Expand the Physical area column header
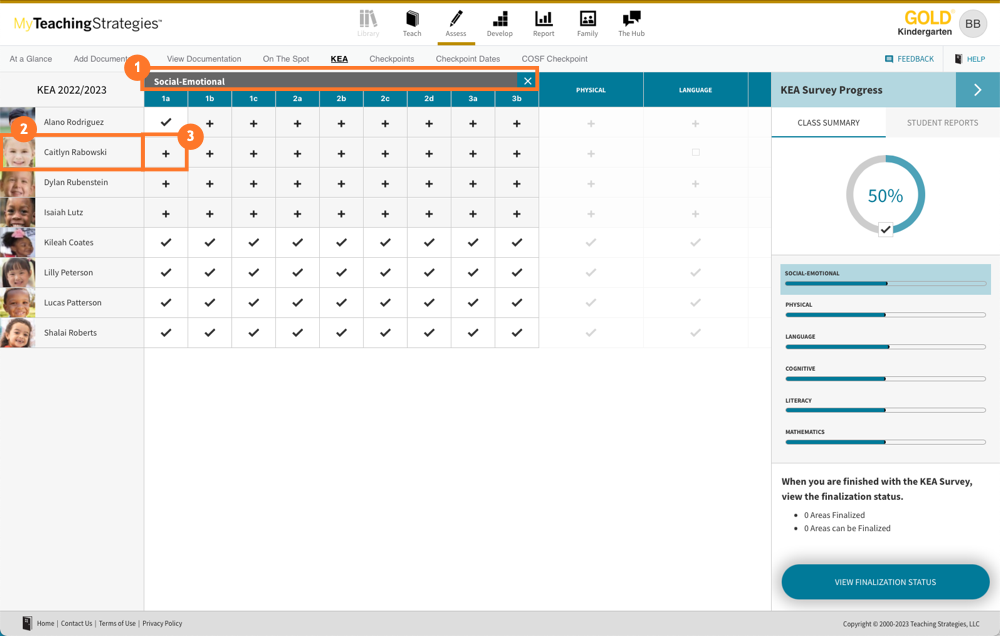Viewport: 1000px width, 636px height. point(591,90)
